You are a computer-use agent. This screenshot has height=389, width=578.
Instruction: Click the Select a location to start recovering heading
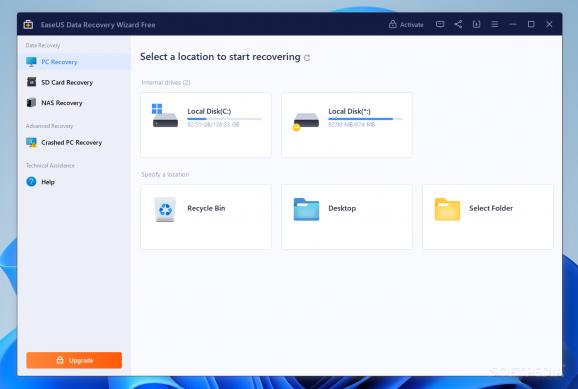[220, 57]
